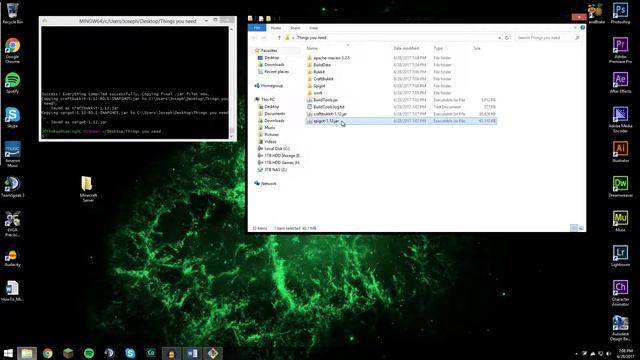Open the View ribbon tab
This screenshot has width=640, height=360.
pos(313,28)
